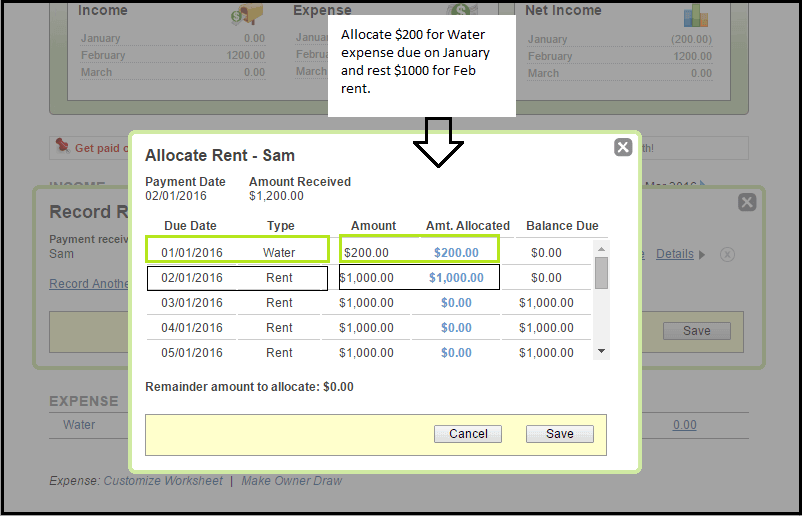Click the Record Another link
Screen dimensions: 802x516
click(x=88, y=284)
